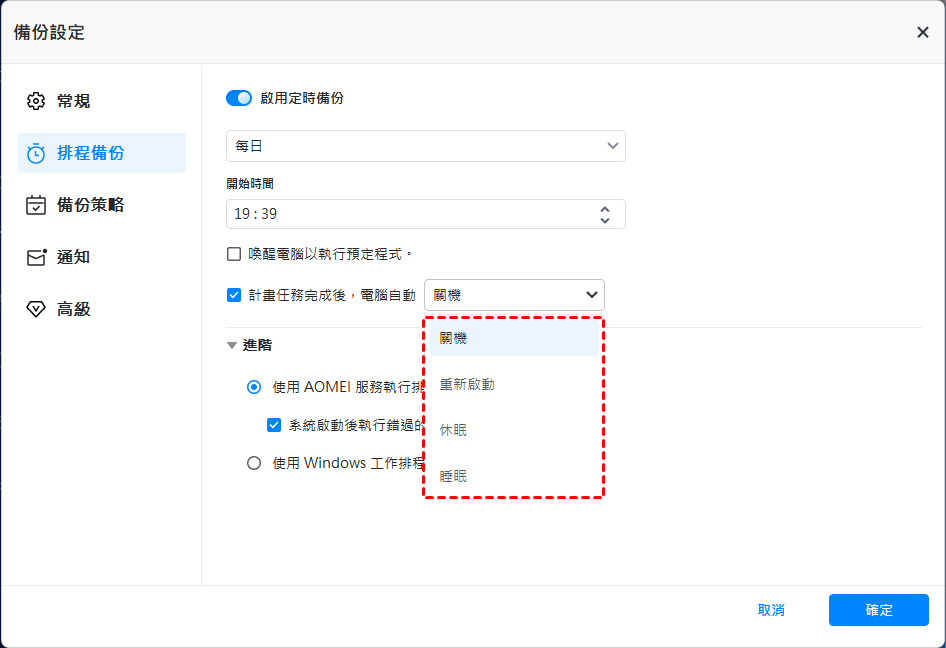Click the 取消 button

pyautogui.click(x=771, y=610)
